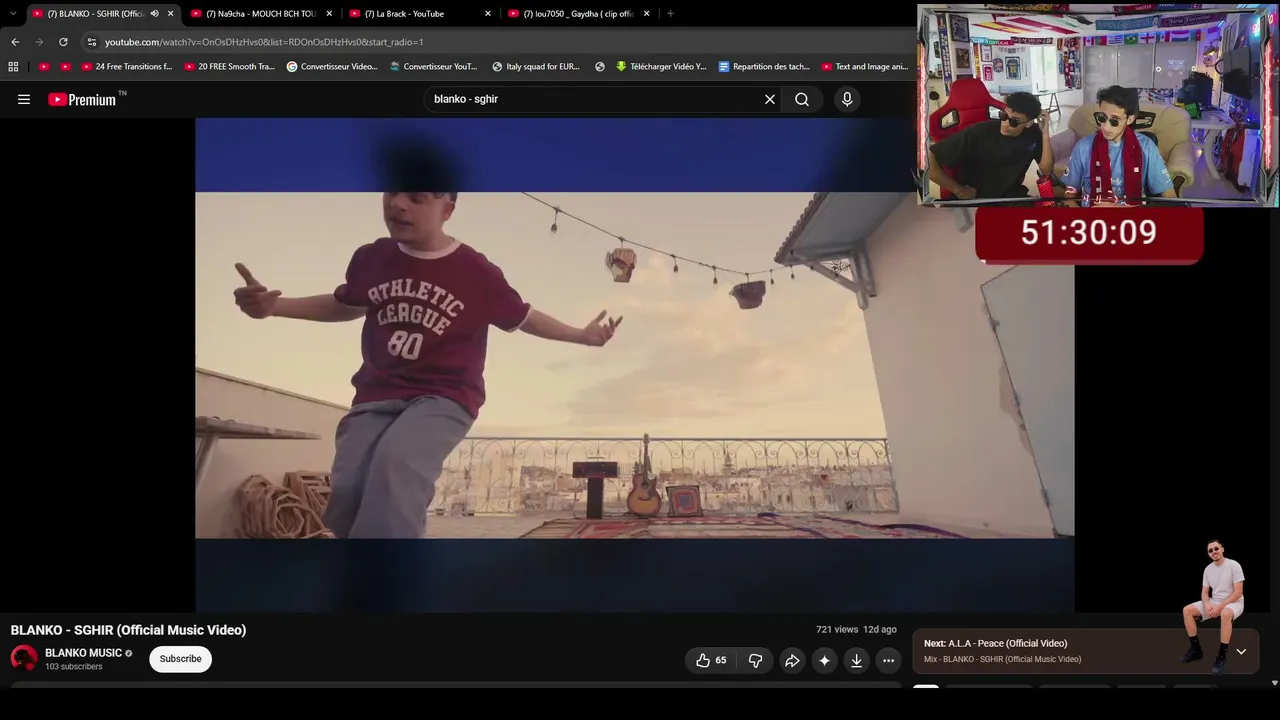Open the Convertisseur YouT... bookmark
Screen dimensions: 1280x720
click(x=434, y=67)
